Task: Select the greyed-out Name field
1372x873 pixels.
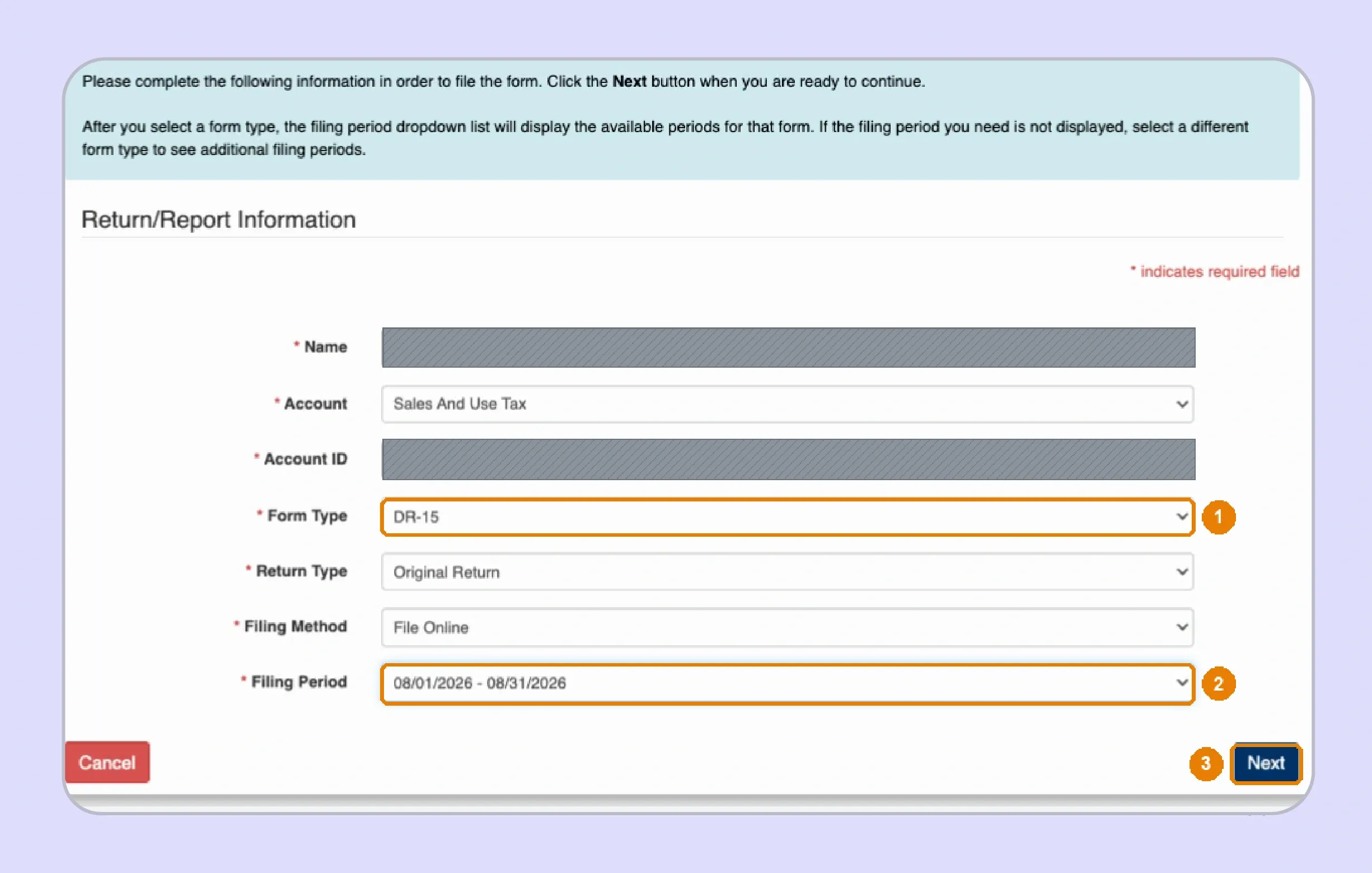Action: pyautogui.click(x=789, y=348)
